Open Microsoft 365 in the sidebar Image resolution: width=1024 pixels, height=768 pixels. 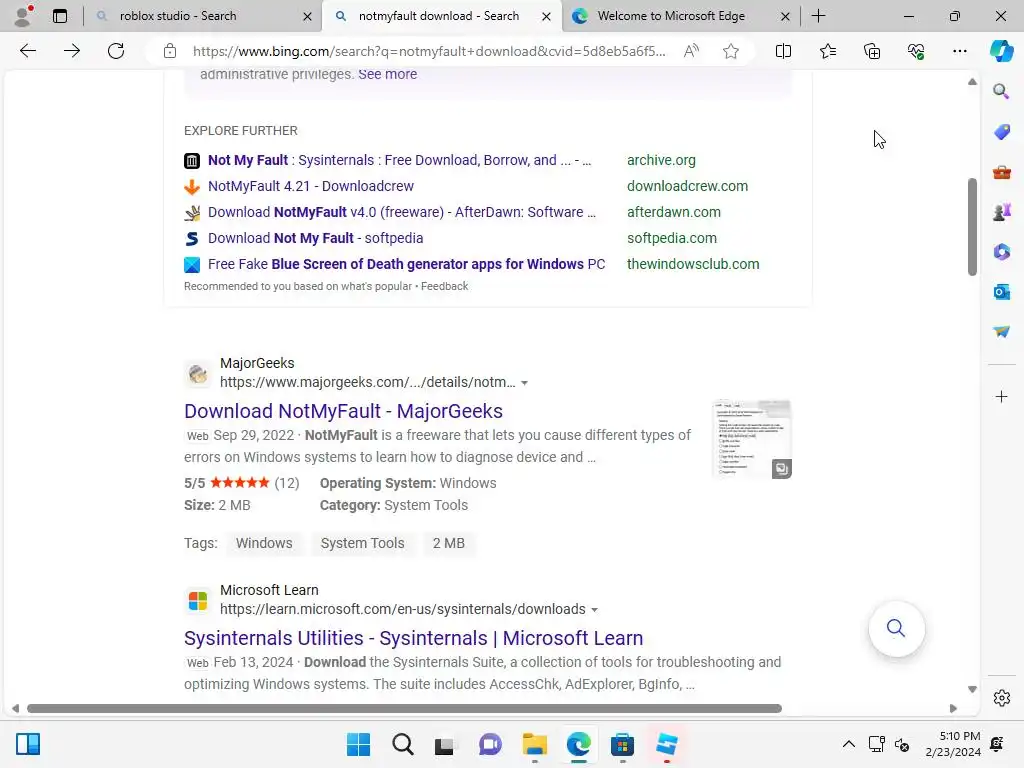(x=1001, y=252)
